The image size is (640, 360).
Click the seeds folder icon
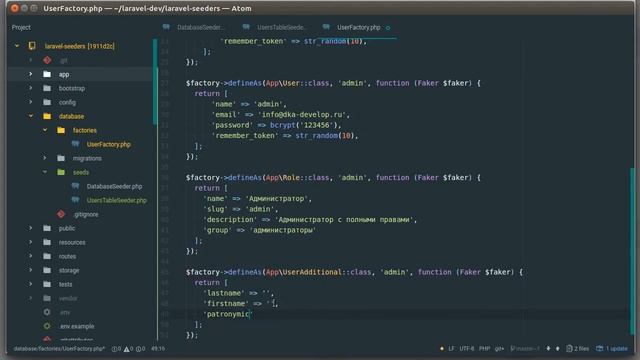coord(61,172)
